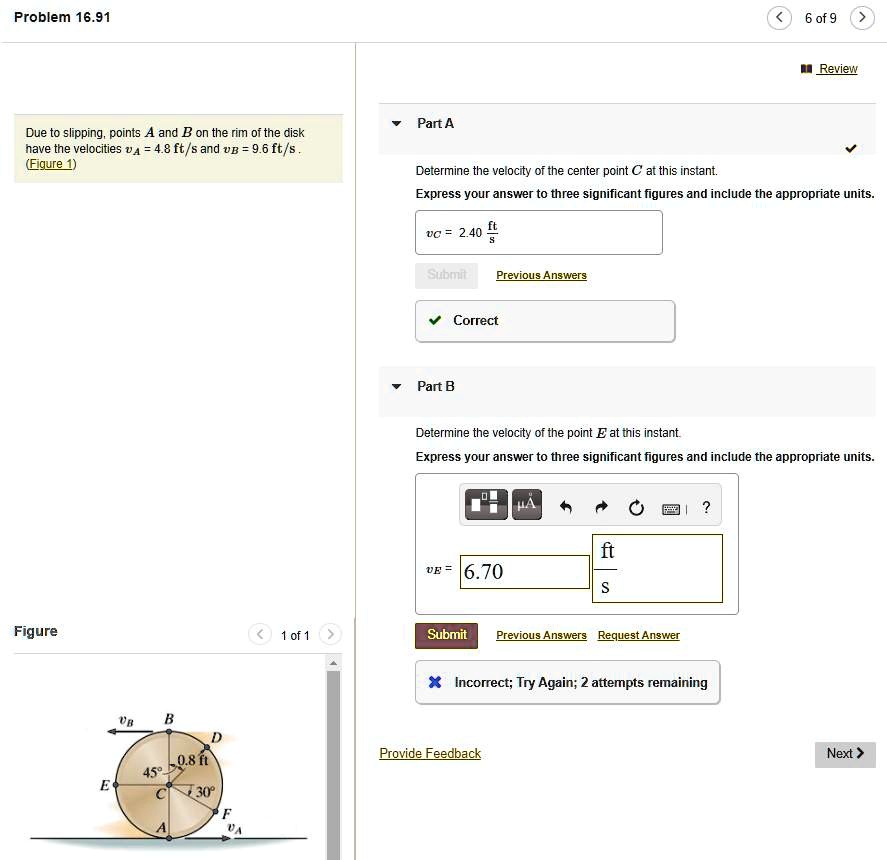
Task: Click the Next button
Action: [845, 754]
